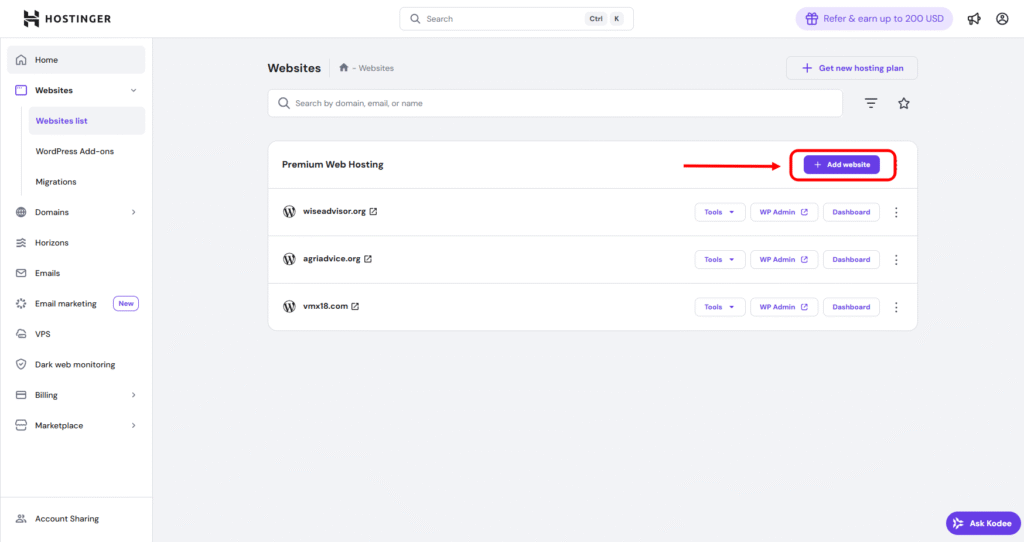The width and height of the screenshot is (1024, 542).
Task: Open more options for wiseadvisor.org
Action: click(896, 212)
